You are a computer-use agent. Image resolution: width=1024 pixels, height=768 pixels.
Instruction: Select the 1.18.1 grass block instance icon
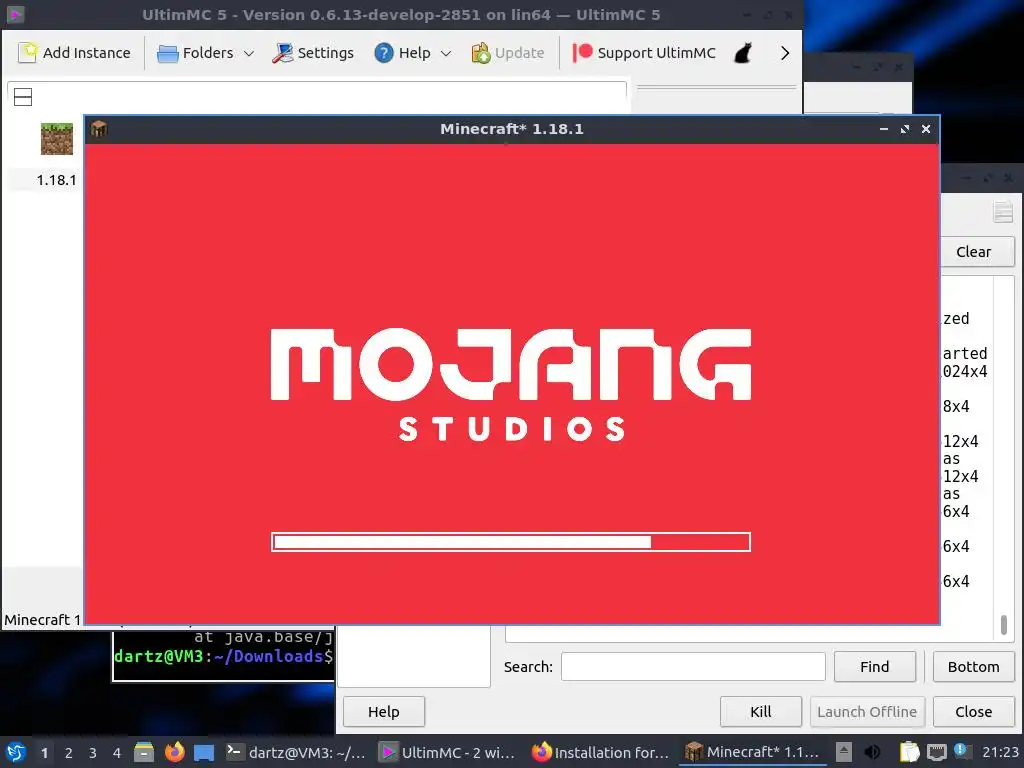57,138
